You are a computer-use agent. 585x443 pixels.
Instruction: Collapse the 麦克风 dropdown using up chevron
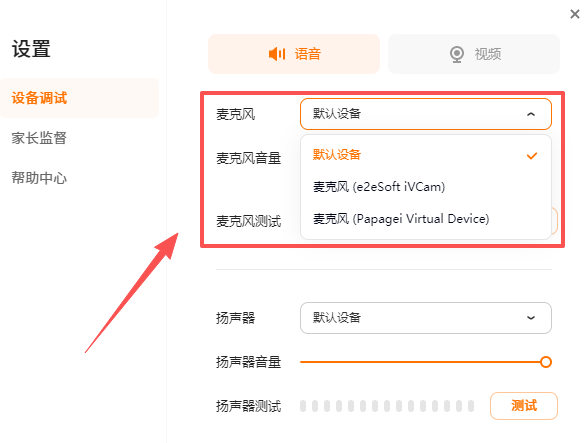coord(531,114)
